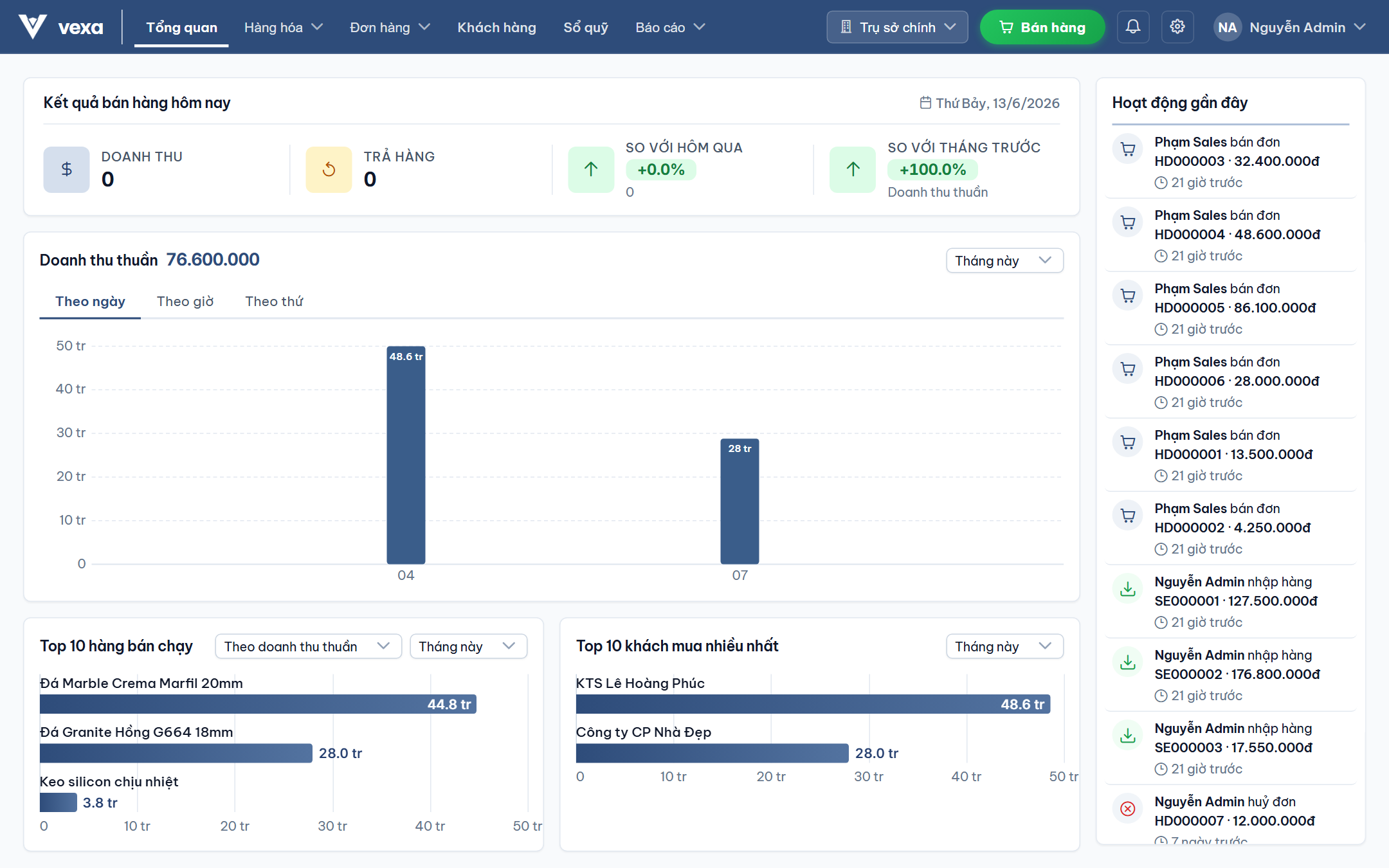Open the Theo doanh thu thuần dropdown
This screenshot has height=868, width=1389.
[x=309, y=646]
